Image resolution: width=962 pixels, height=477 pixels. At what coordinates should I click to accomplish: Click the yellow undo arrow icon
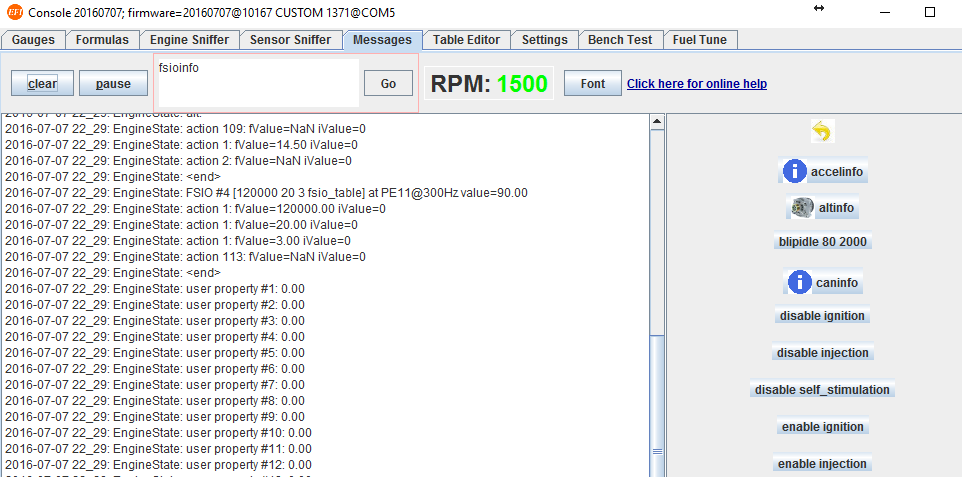pyautogui.click(x=821, y=132)
